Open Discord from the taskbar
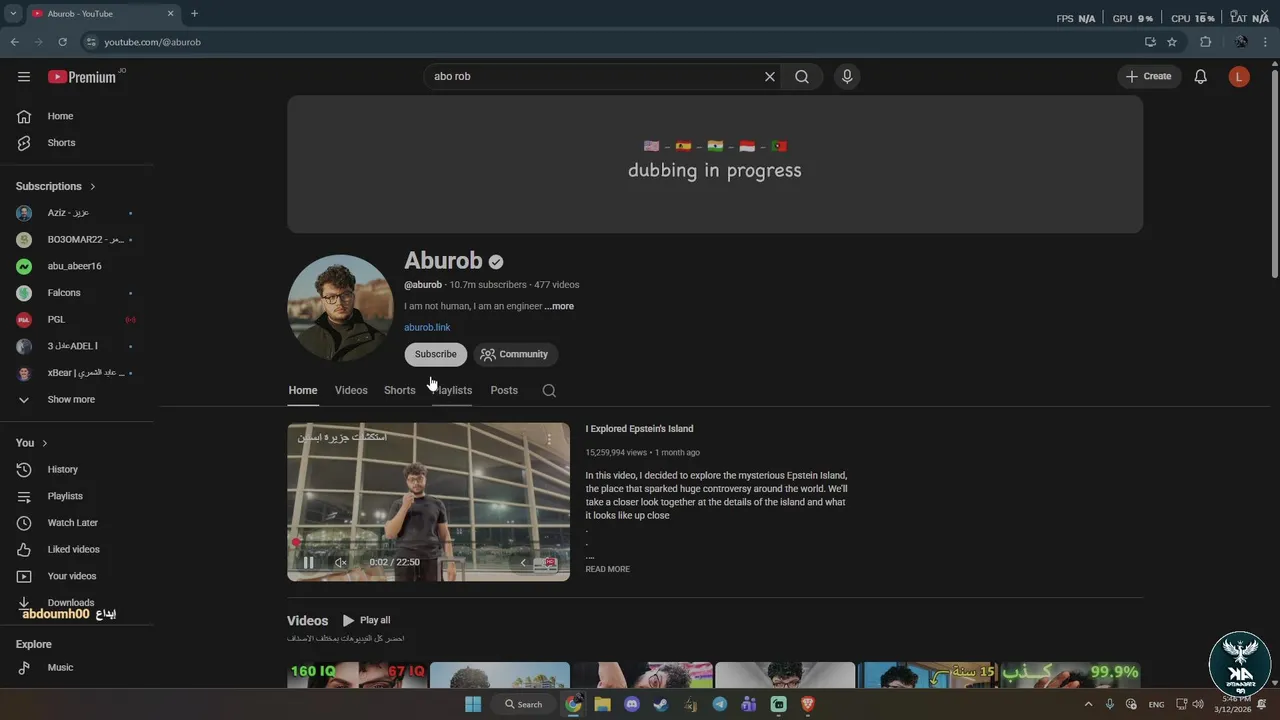 [631, 704]
